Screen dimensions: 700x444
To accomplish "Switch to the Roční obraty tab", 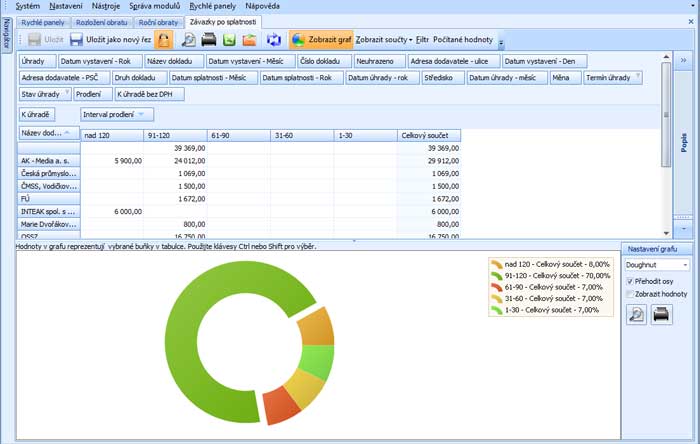I will tap(157, 21).
